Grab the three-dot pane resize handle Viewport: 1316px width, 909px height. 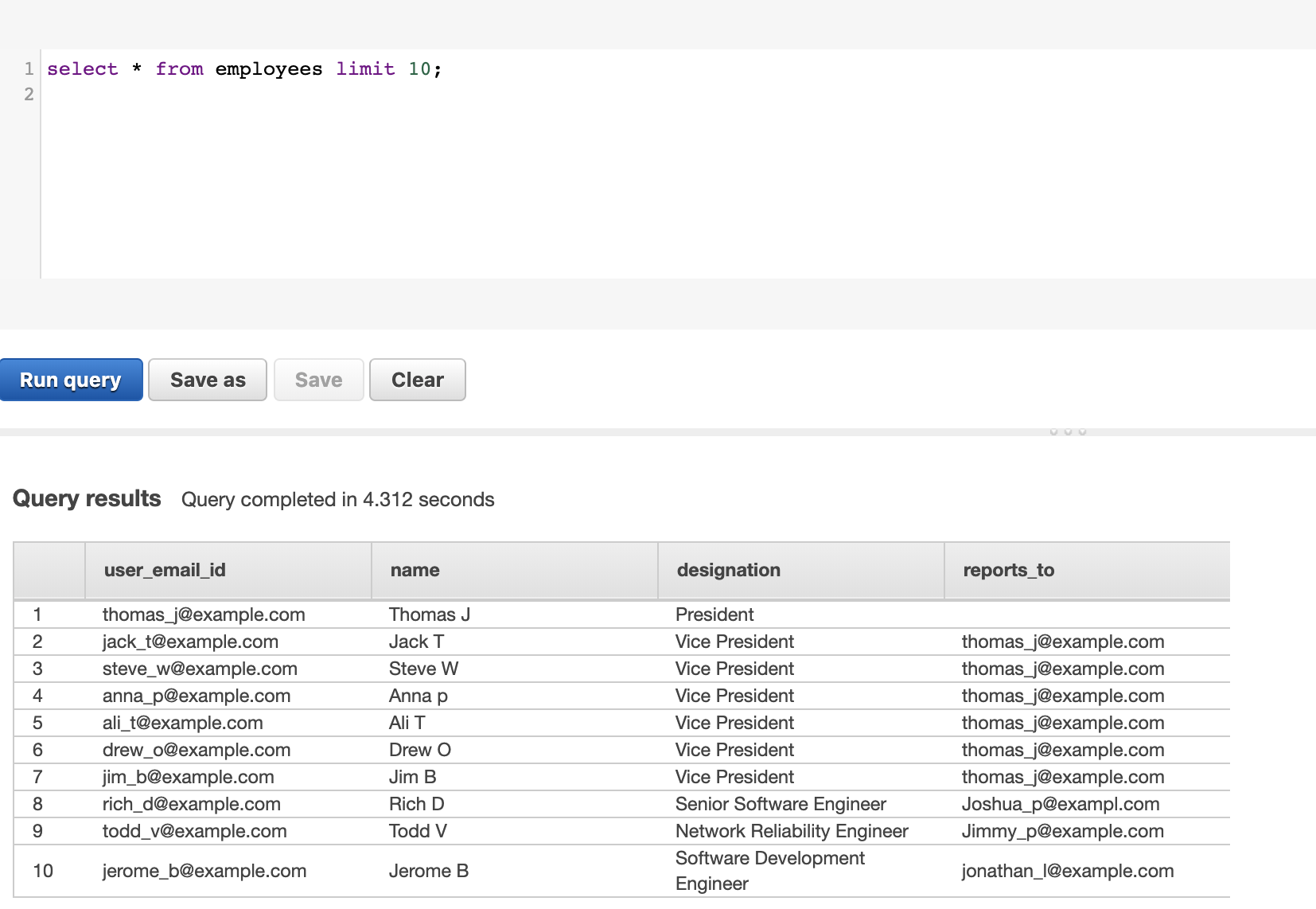click(1068, 431)
